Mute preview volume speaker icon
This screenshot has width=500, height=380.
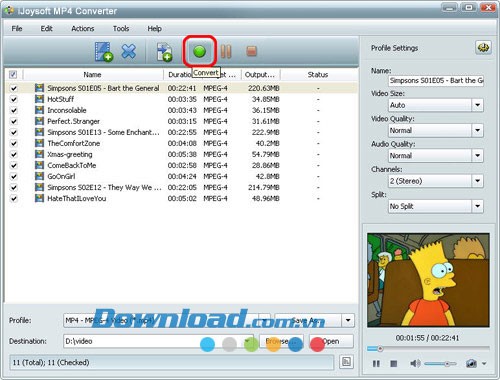point(415,363)
